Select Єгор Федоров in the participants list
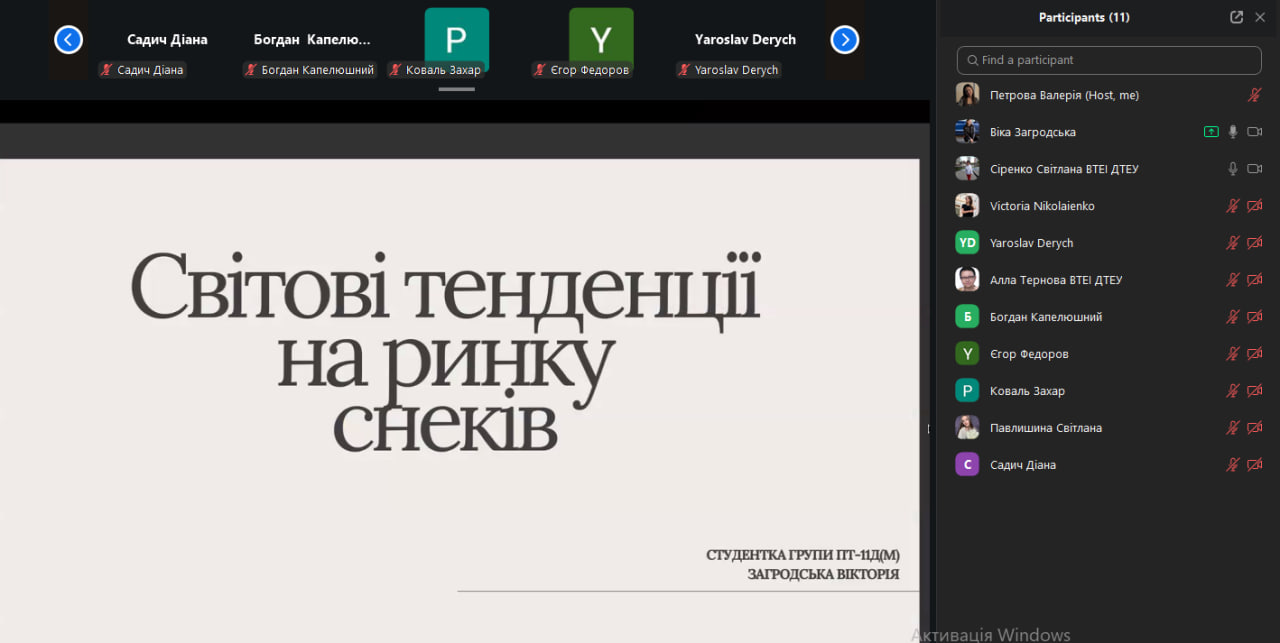The width and height of the screenshot is (1280, 643). (x=1029, y=354)
